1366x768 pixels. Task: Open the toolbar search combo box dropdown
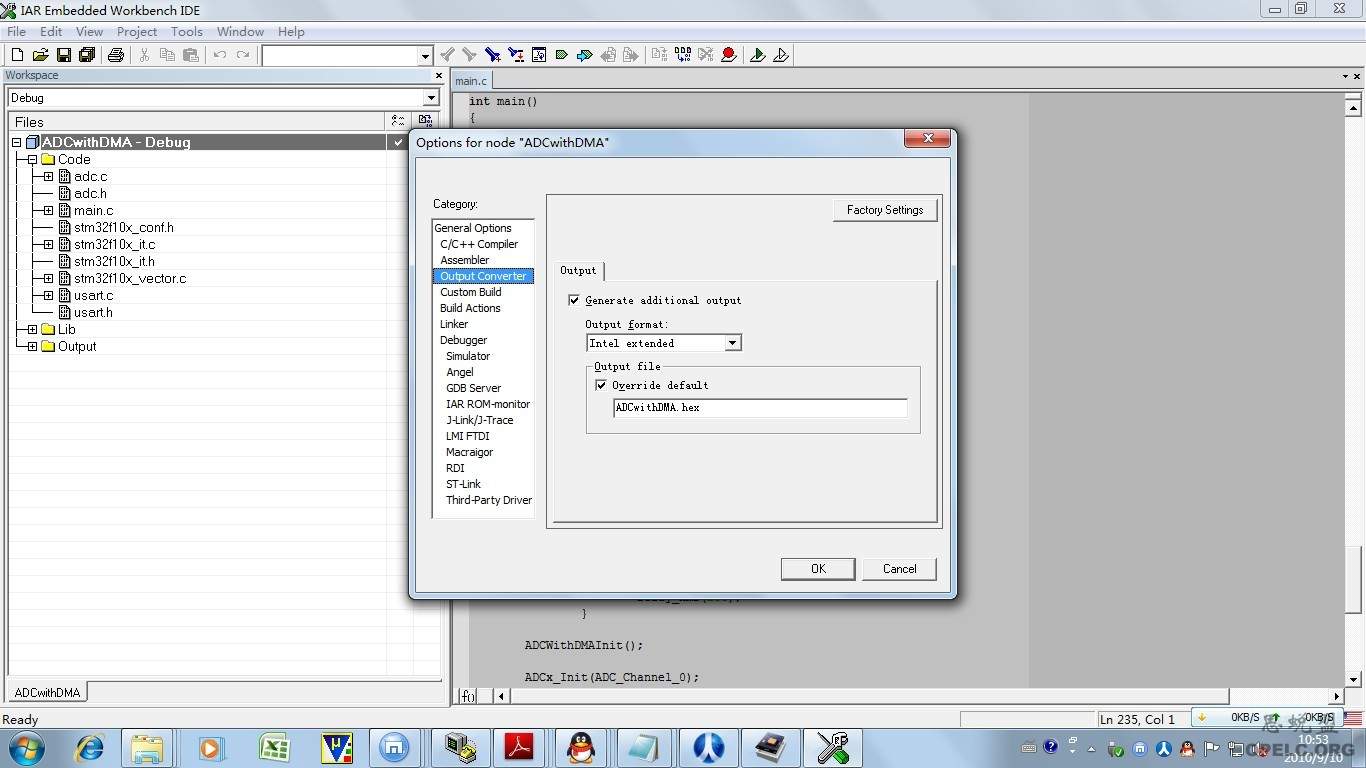coord(425,56)
